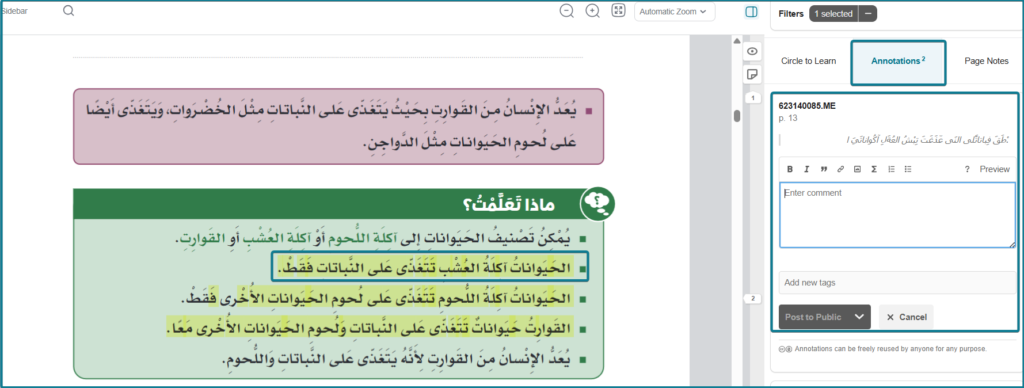Insert math sigma formula in comment
Viewport: 1024px width, 388px height.
(874, 169)
